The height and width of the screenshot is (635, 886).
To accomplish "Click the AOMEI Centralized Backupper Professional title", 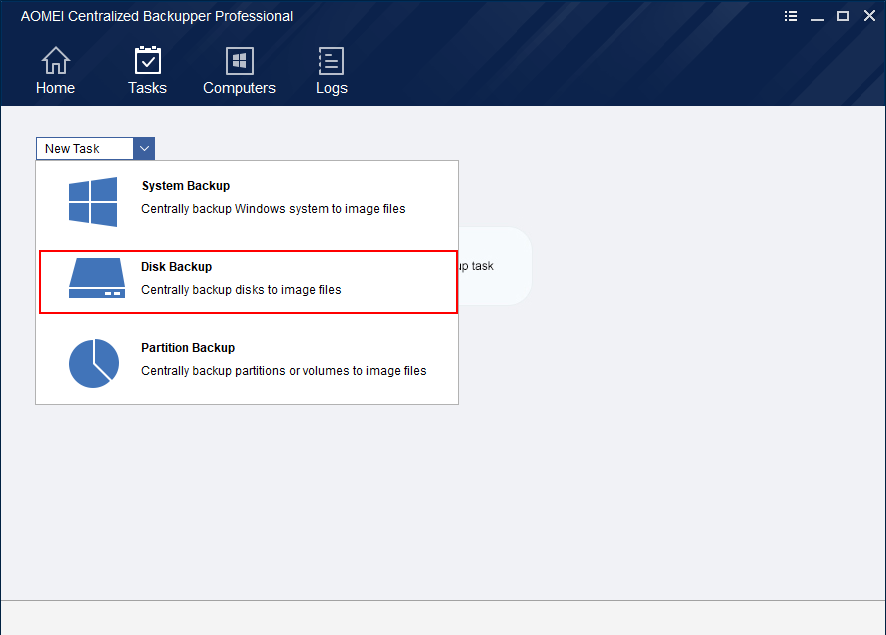I will tap(157, 16).
